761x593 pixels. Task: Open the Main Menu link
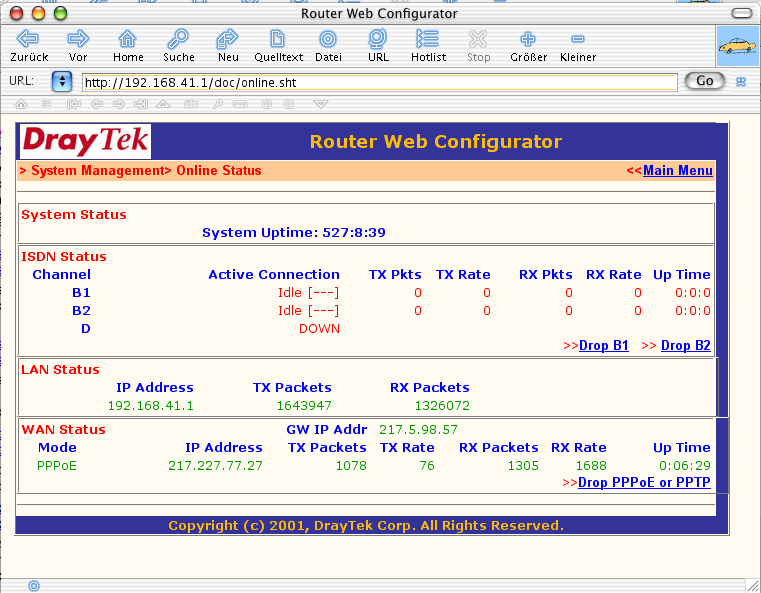[x=678, y=170]
